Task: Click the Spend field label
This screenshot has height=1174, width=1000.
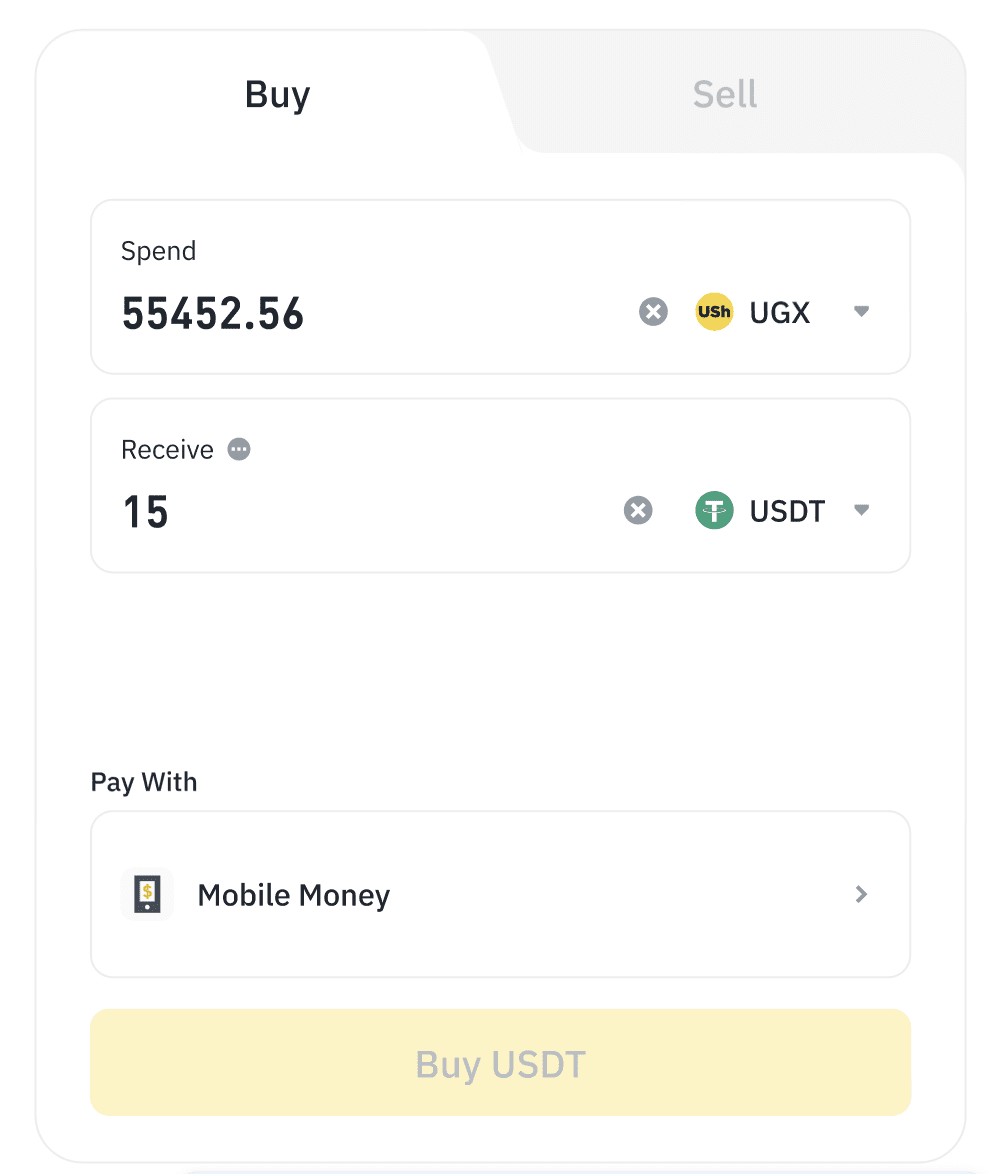Action: coord(158,251)
